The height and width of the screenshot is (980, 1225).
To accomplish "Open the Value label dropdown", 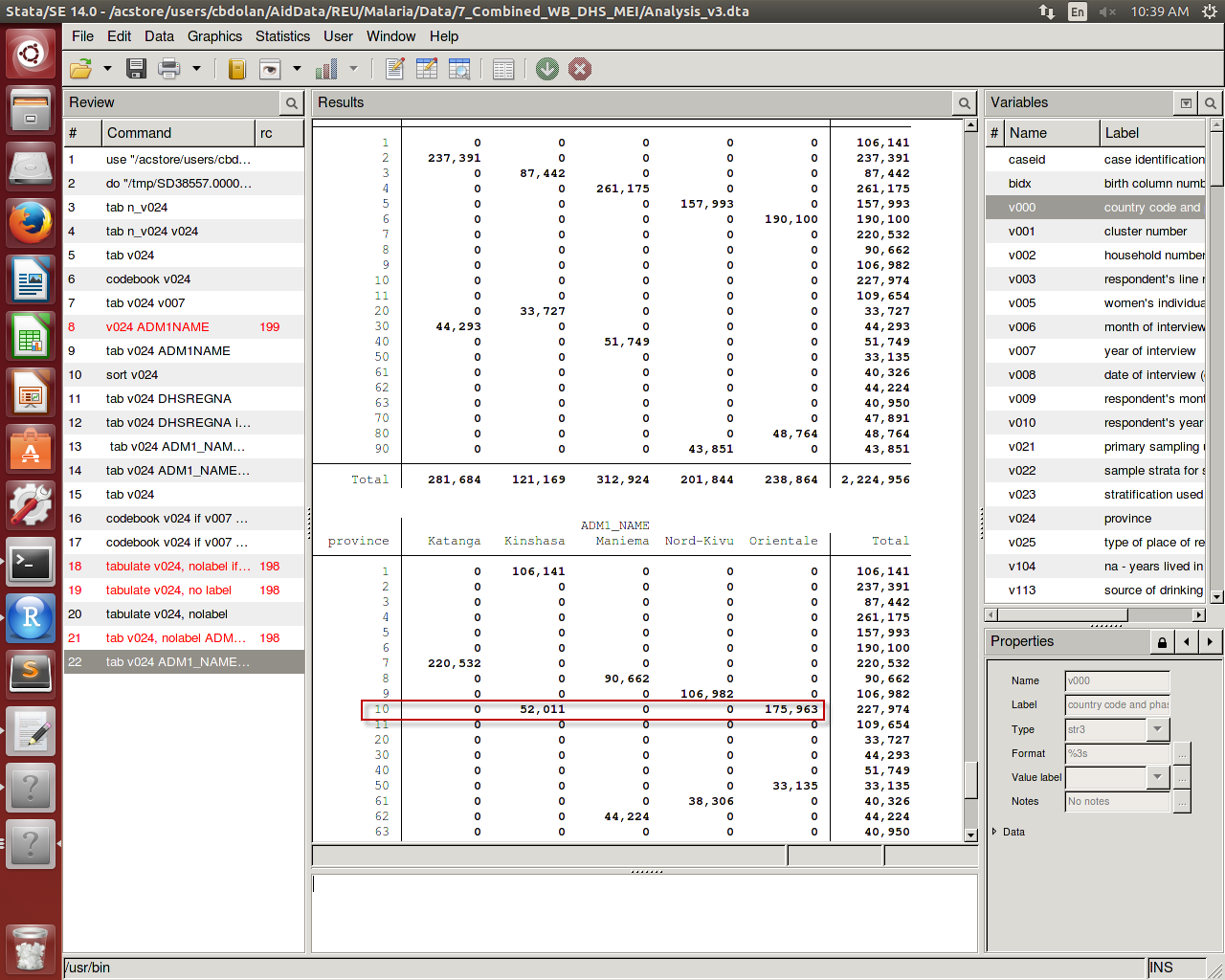I will [1158, 777].
